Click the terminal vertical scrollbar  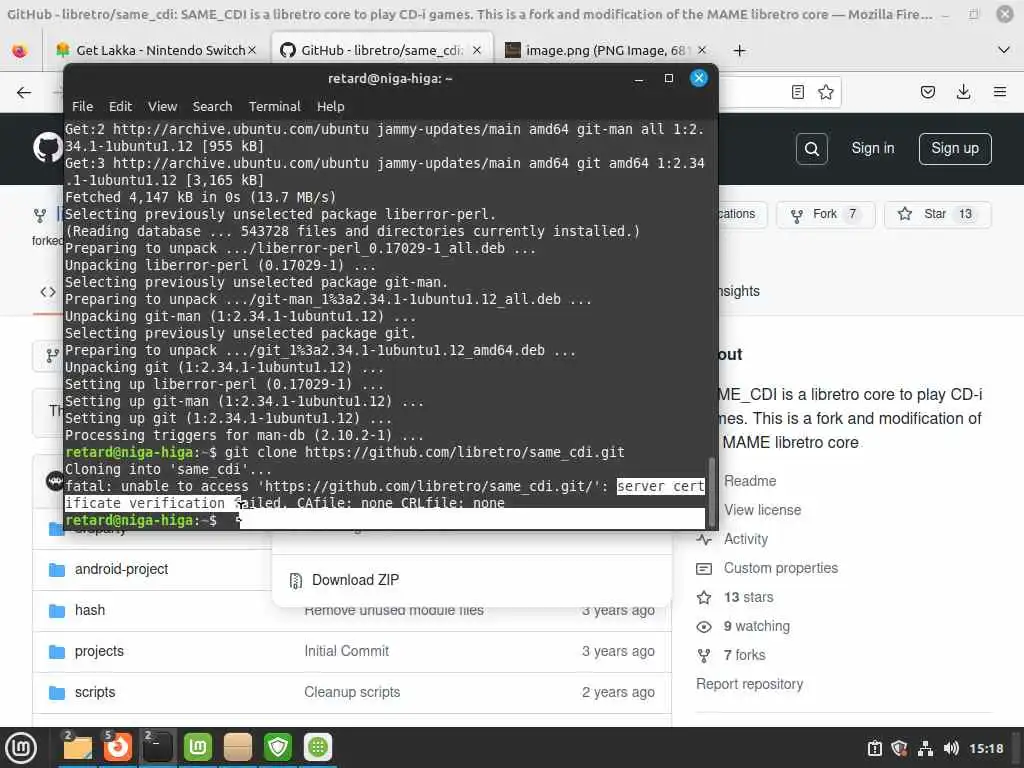pyautogui.click(x=711, y=490)
